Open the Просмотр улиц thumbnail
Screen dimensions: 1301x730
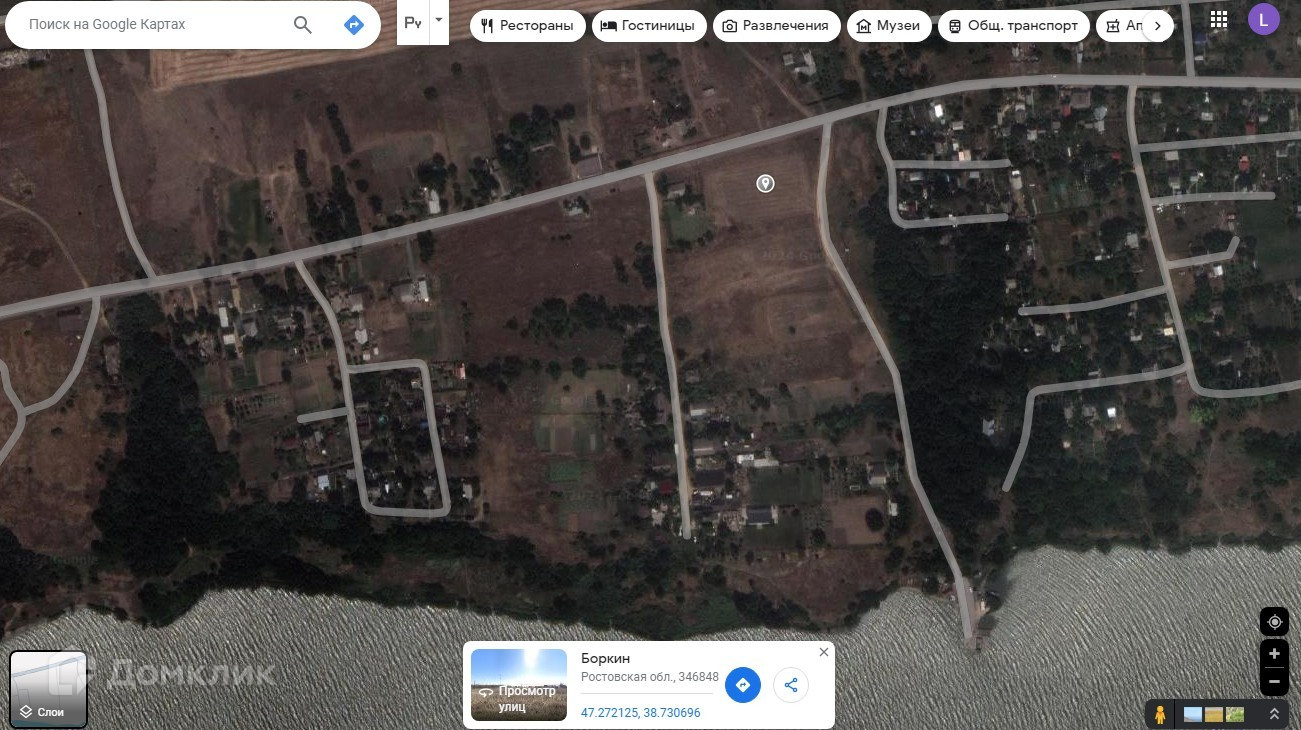pyautogui.click(x=518, y=685)
